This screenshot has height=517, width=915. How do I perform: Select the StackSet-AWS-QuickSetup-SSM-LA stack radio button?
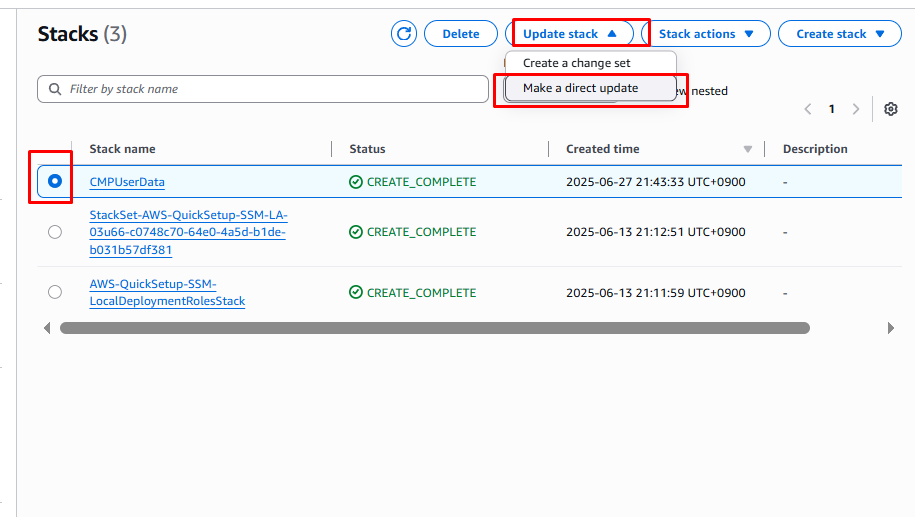pyautogui.click(x=55, y=232)
